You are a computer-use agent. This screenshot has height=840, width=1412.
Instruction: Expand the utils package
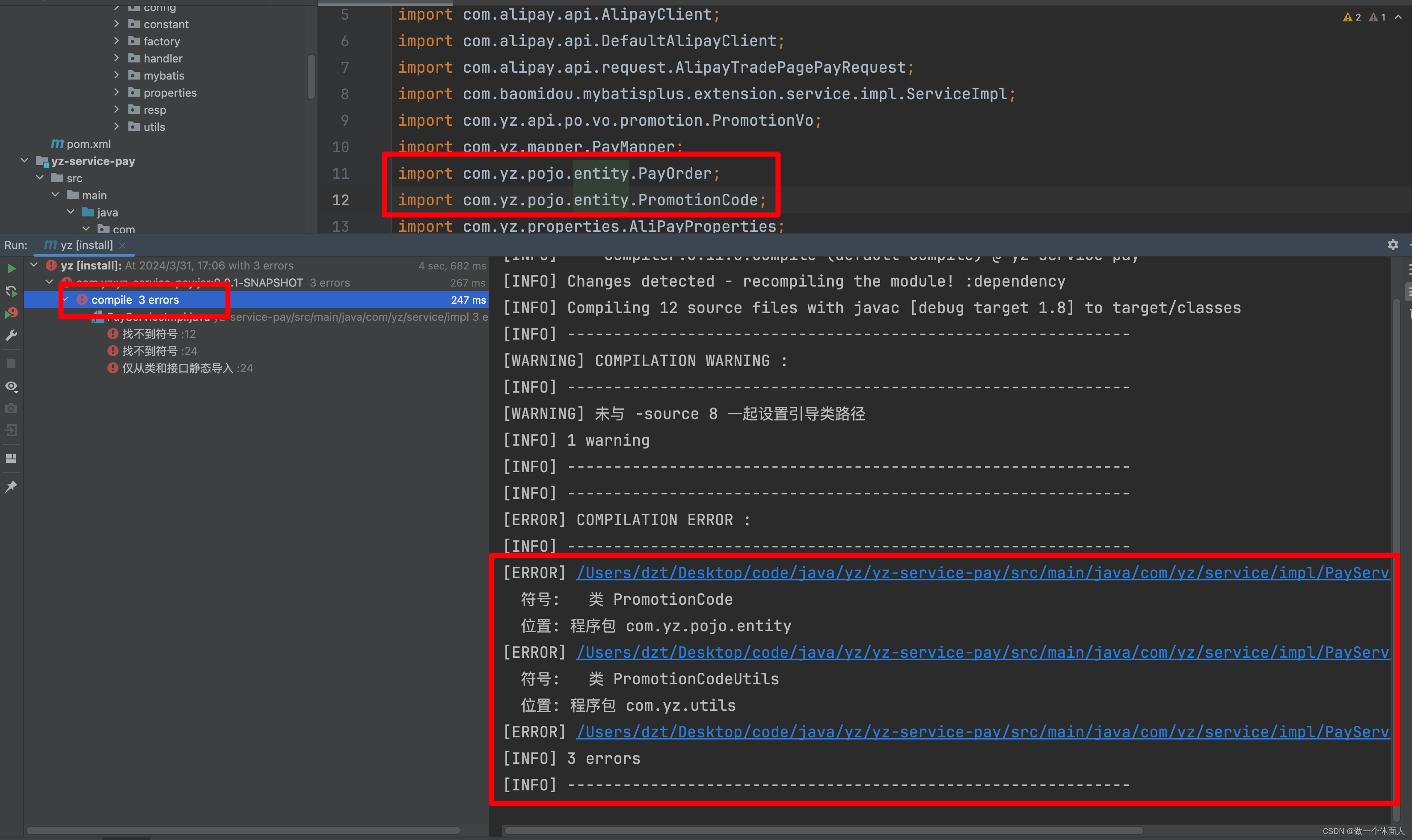[117, 126]
